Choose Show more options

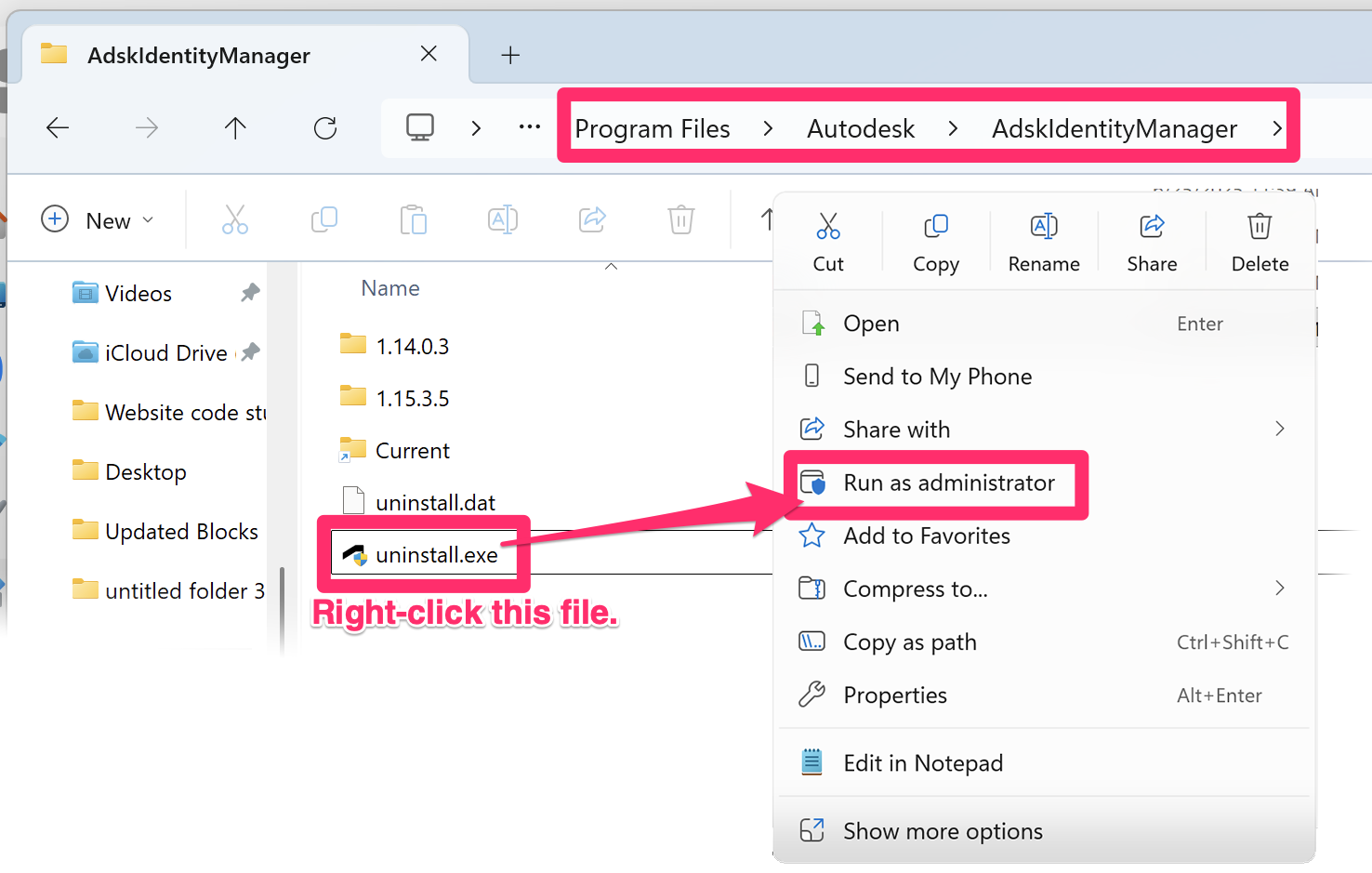pos(942,830)
